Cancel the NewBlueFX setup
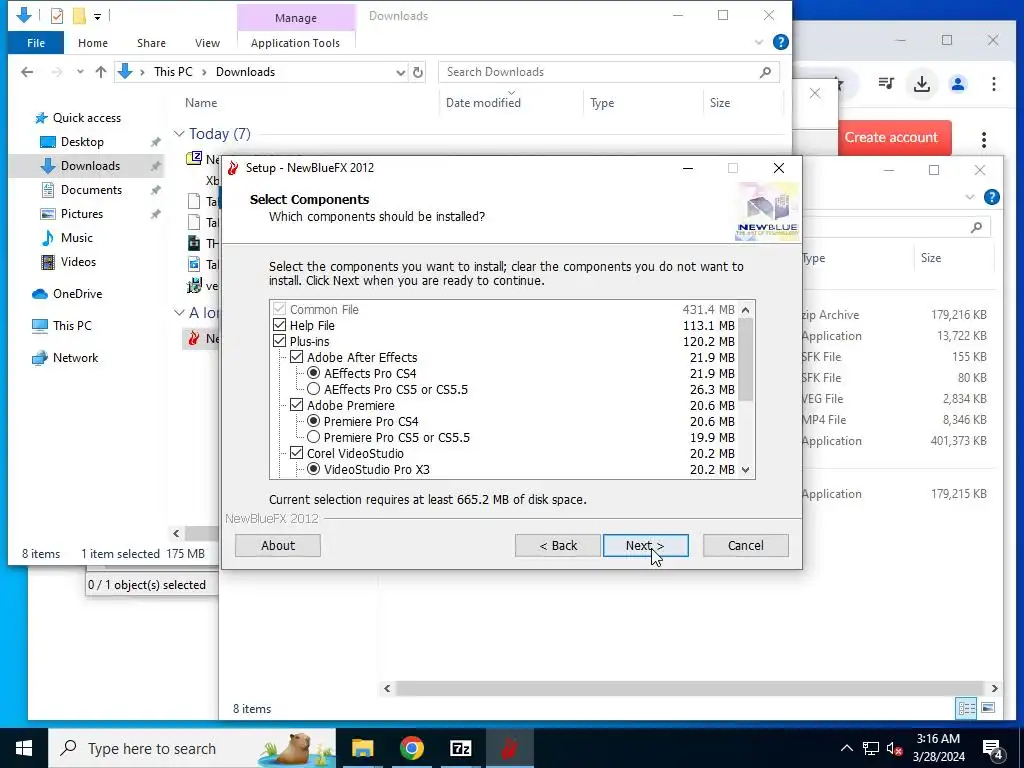The width and height of the screenshot is (1024, 768). (745, 545)
